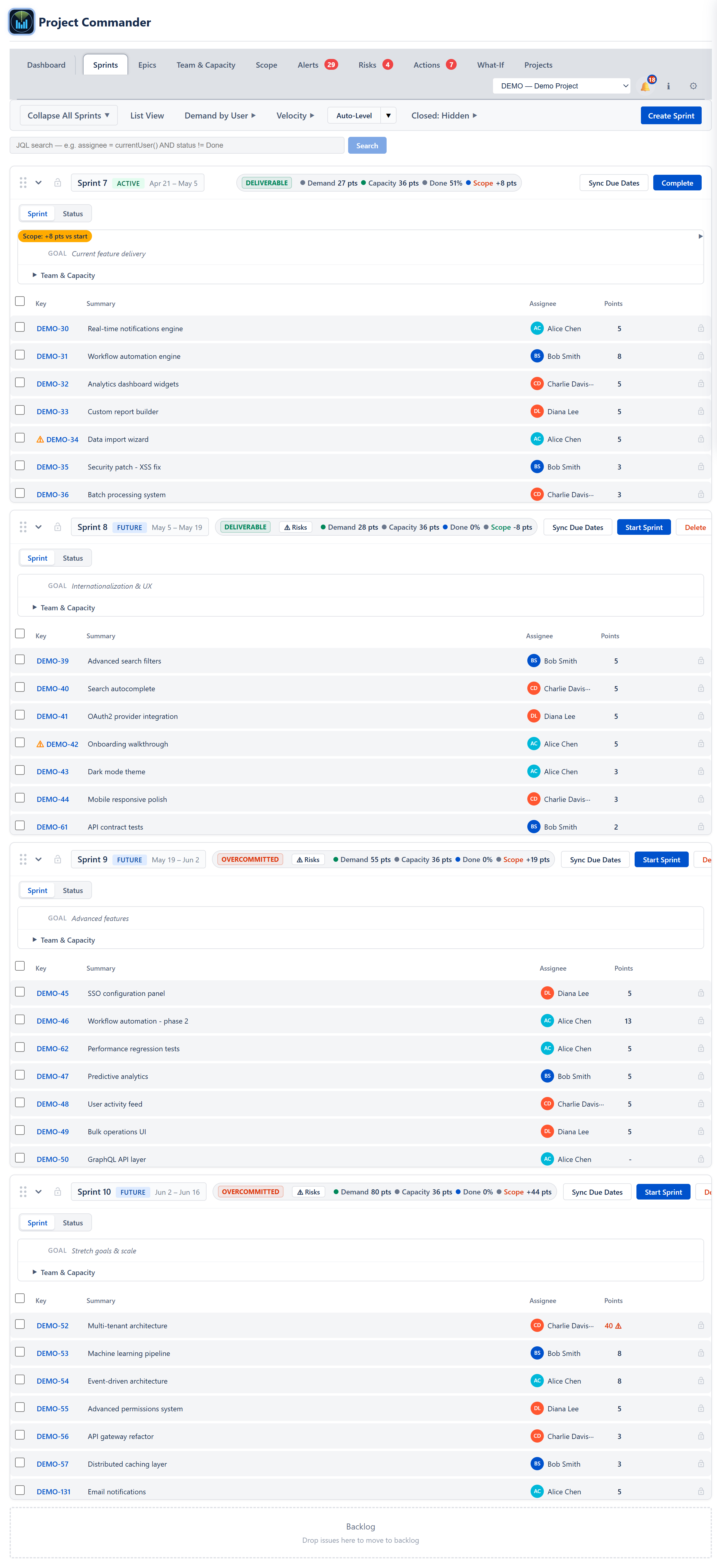
Task: Click the warning icon beside DEMO-42
Action: [x=40, y=744]
